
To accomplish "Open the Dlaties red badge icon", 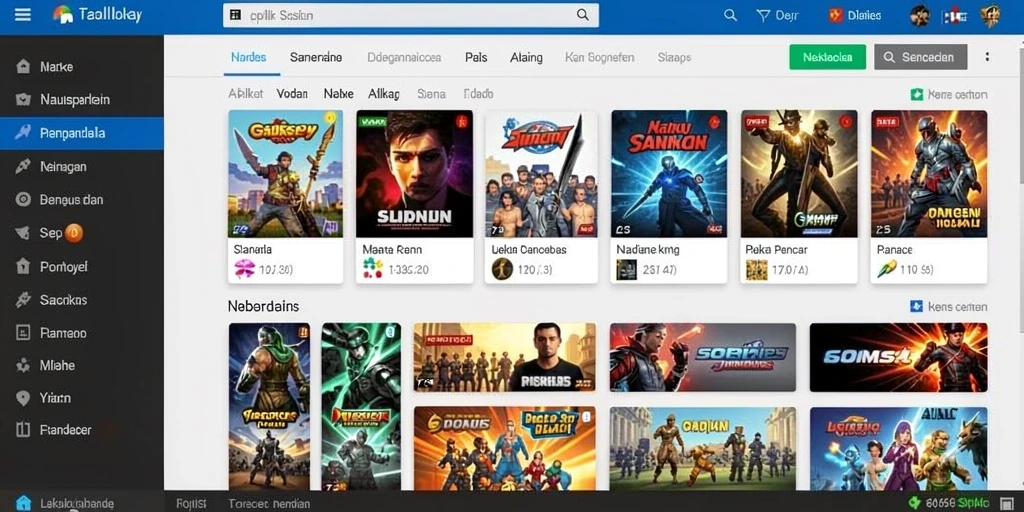I will coord(835,16).
